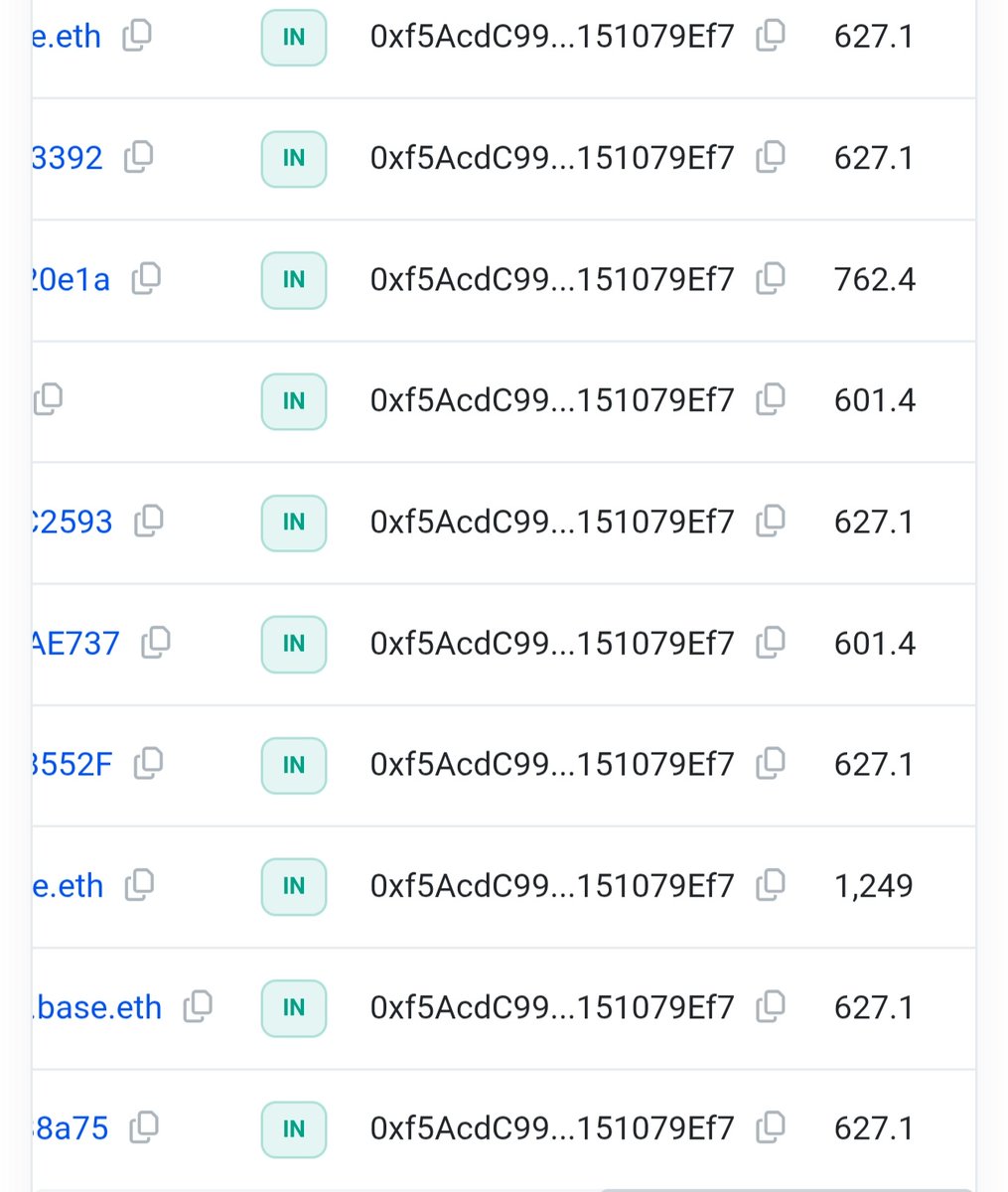Open sender address ending 552F

coord(72,765)
